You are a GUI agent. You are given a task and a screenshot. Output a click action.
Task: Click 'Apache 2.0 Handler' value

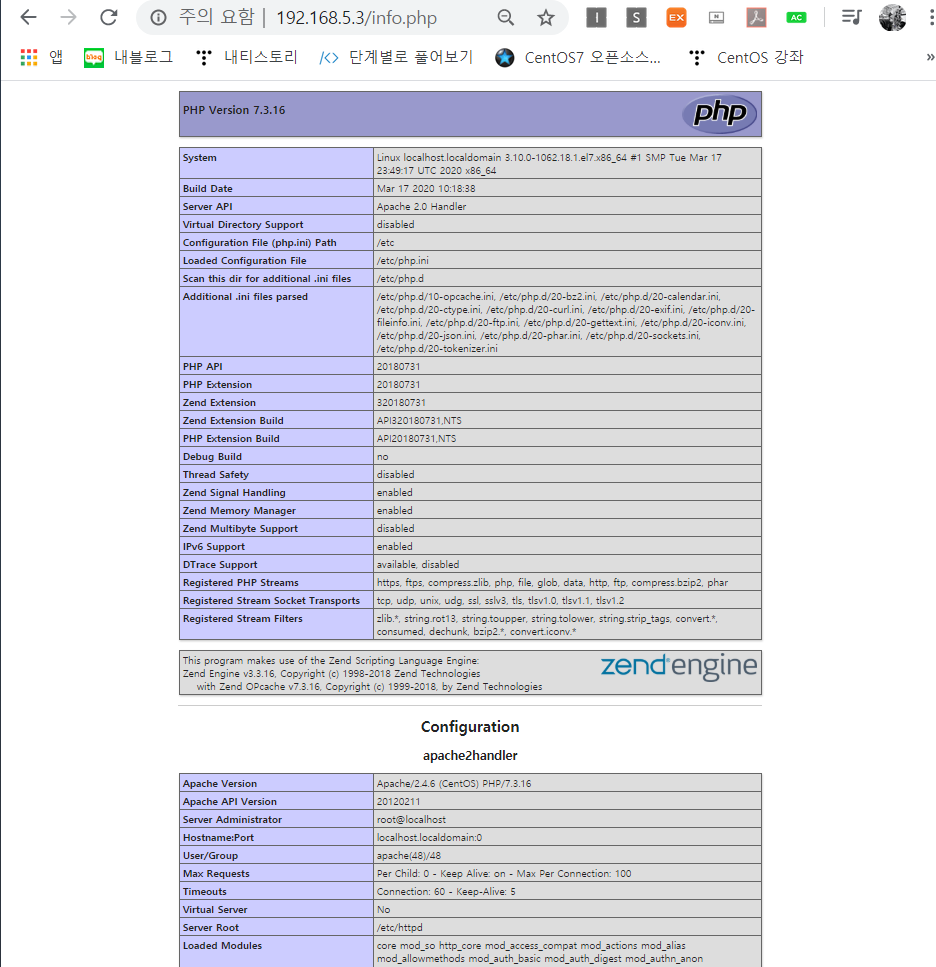pyautogui.click(x=422, y=207)
